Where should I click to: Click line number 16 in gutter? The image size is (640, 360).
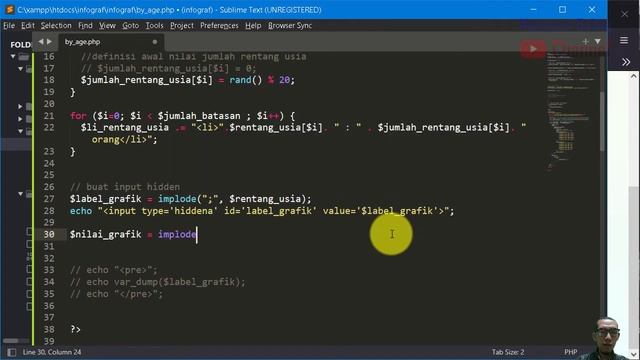(49, 56)
